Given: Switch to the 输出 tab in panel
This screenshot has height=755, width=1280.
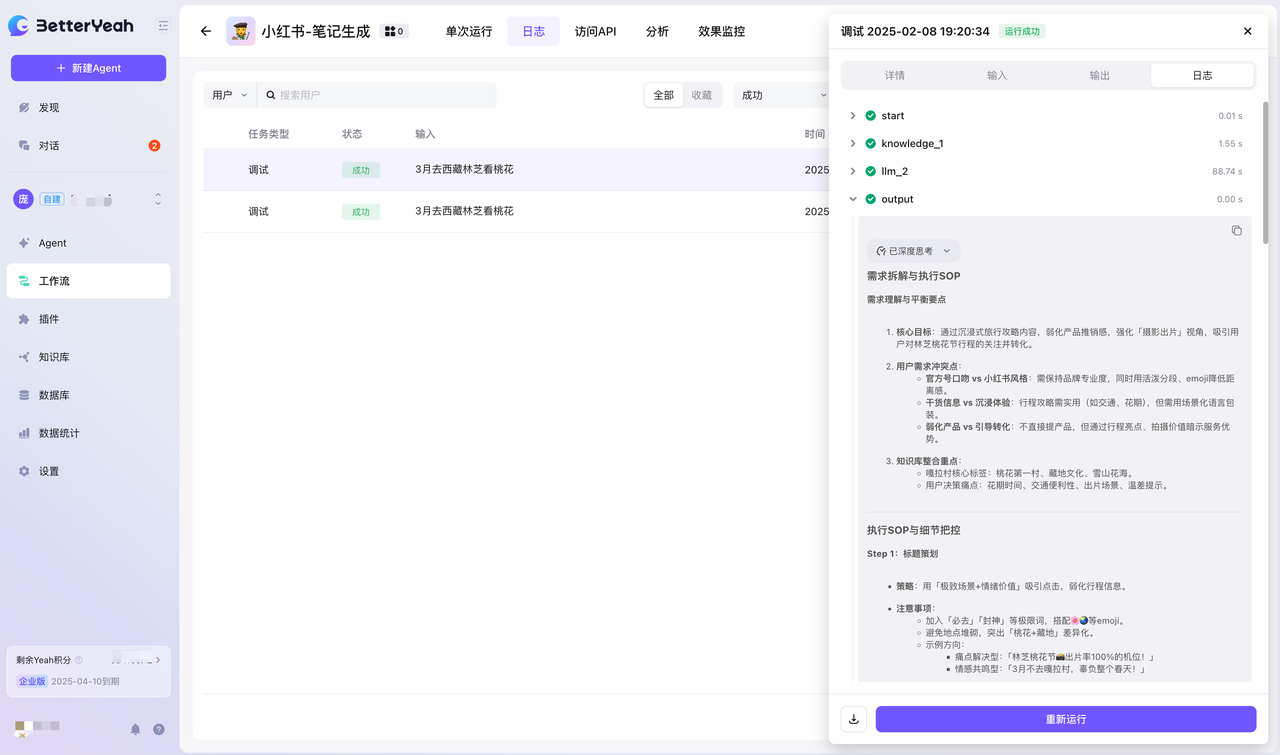Looking at the screenshot, I should coord(1099,75).
